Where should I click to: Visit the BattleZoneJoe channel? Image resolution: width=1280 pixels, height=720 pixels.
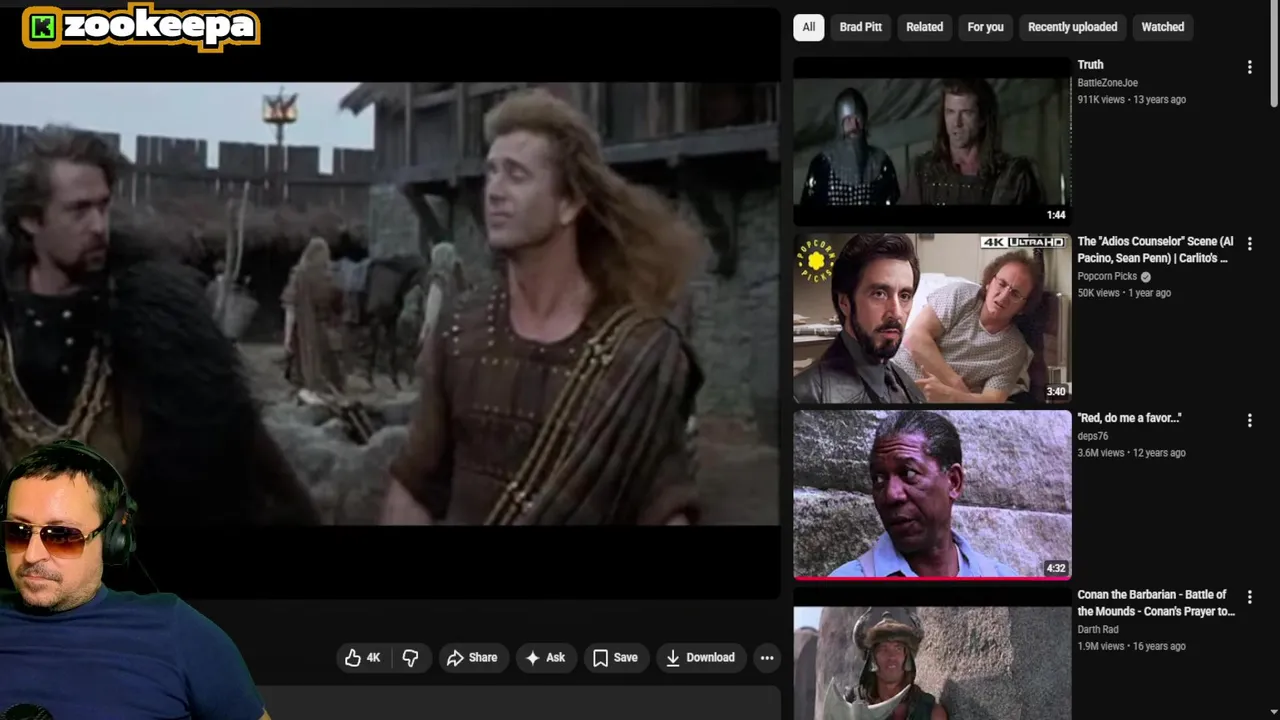(1107, 83)
